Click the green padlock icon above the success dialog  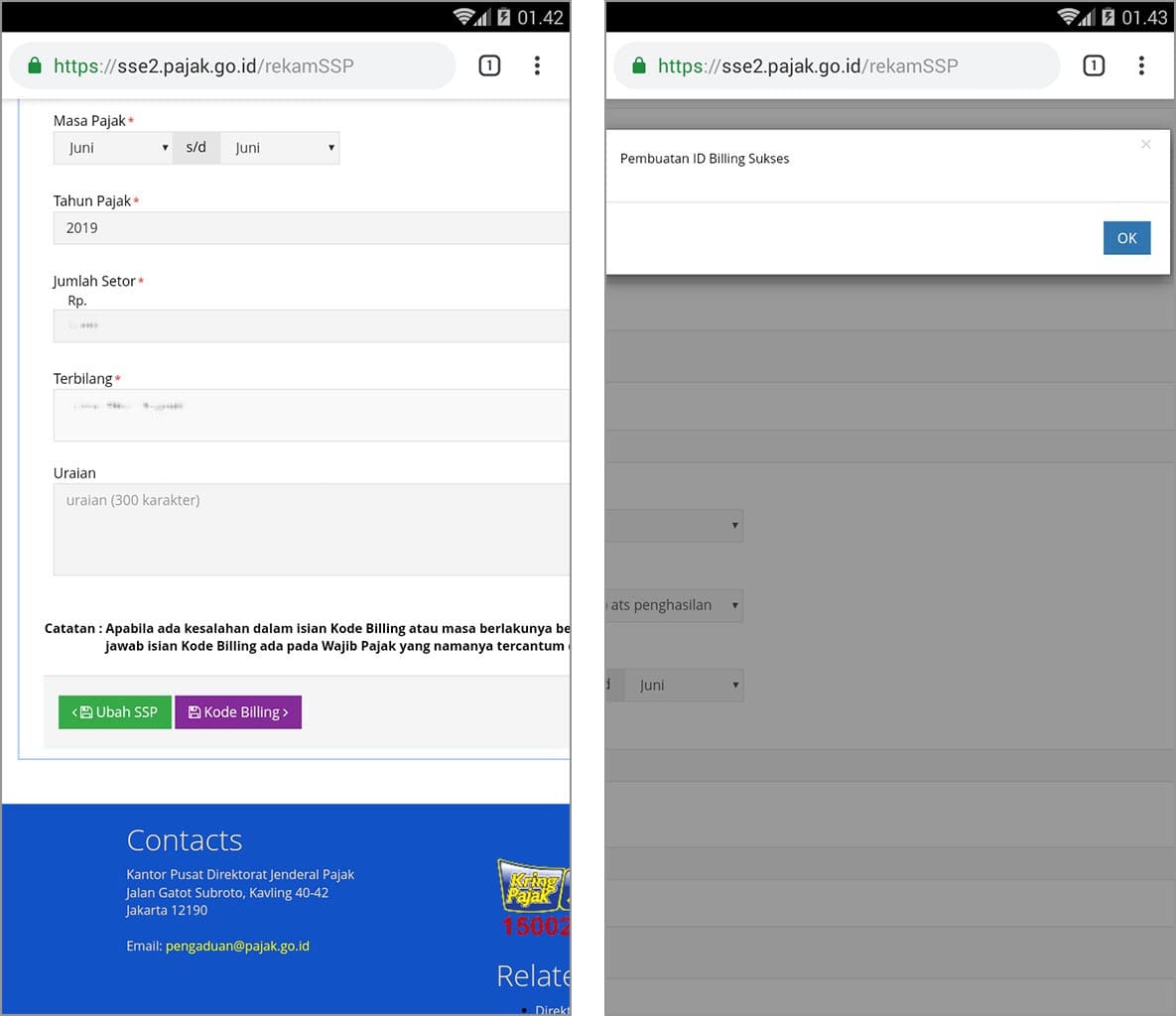(639, 65)
